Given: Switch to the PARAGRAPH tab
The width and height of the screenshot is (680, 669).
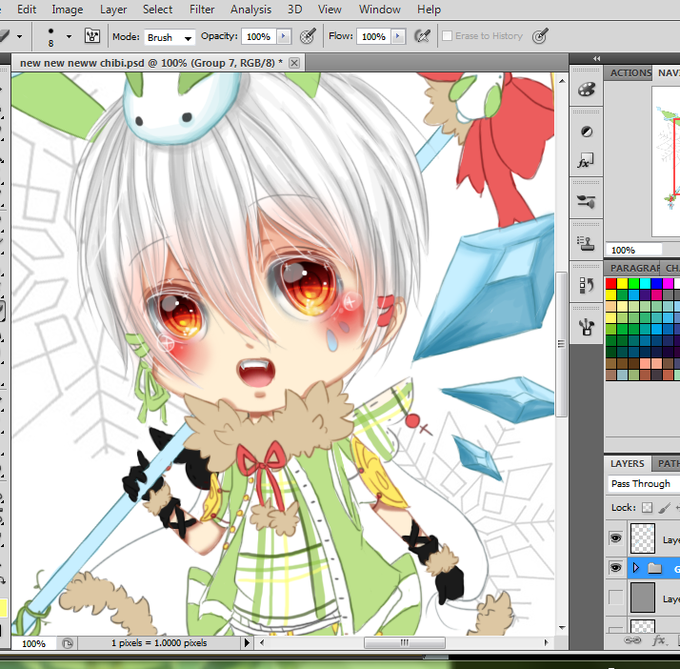Looking at the screenshot, I should point(634,268).
